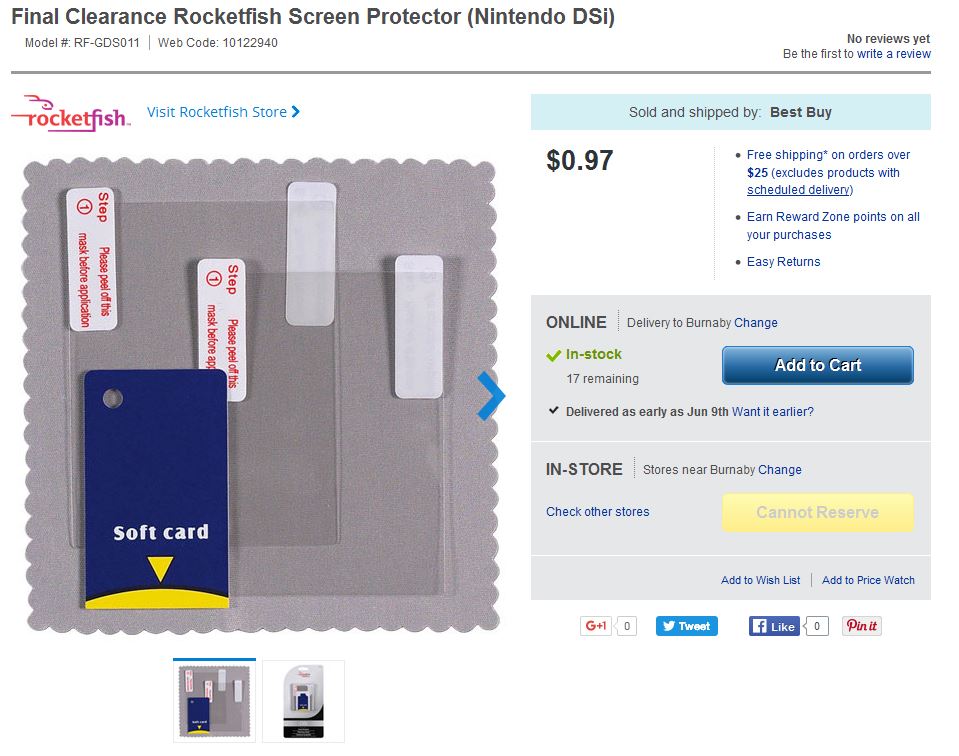Viewport: 959px width, 756px height.
Task: Share this product using the Tweet icon
Action: 686,625
